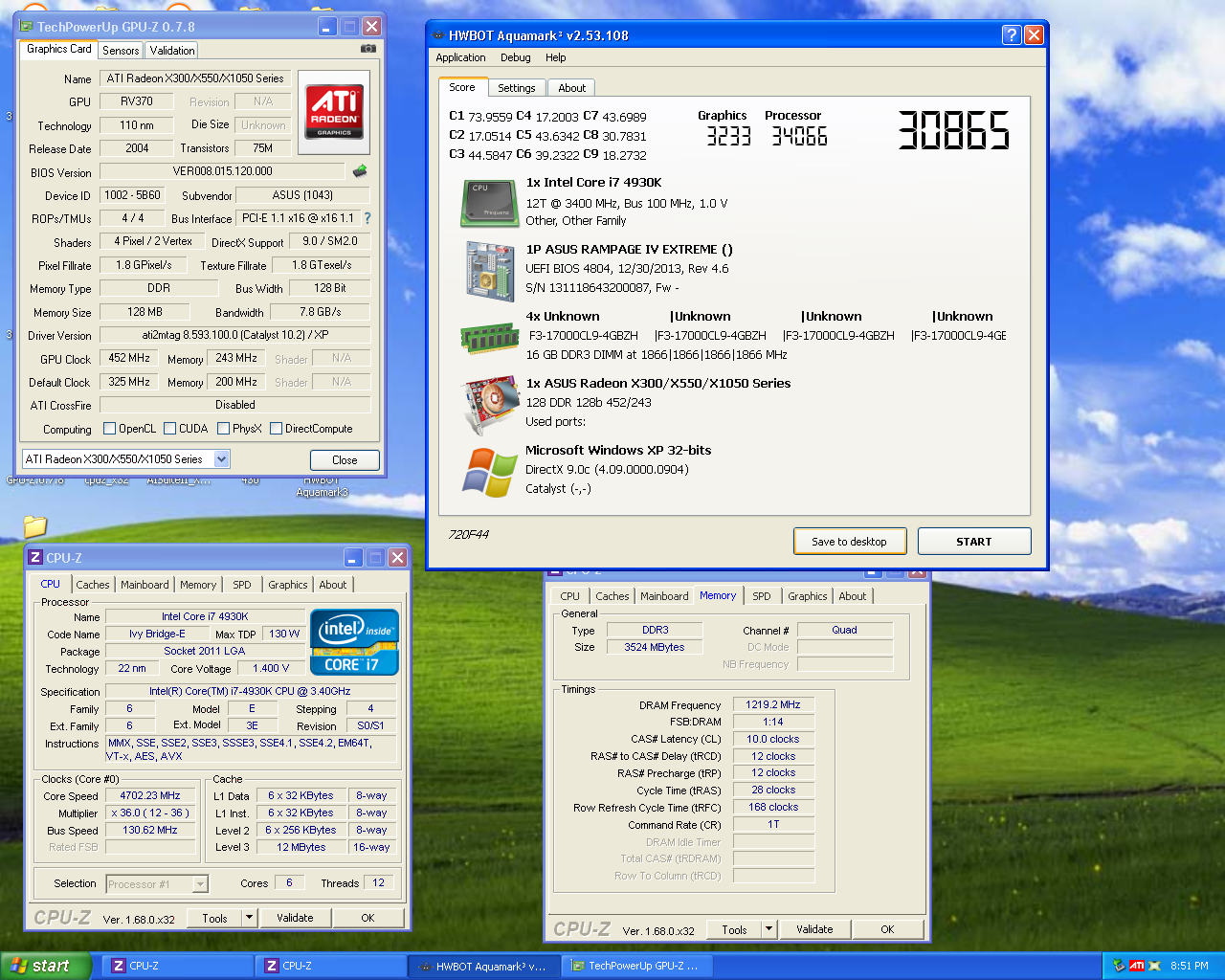Click the ATI Radeon logo in GPU-Z
The height and width of the screenshot is (980, 1225).
click(x=334, y=111)
